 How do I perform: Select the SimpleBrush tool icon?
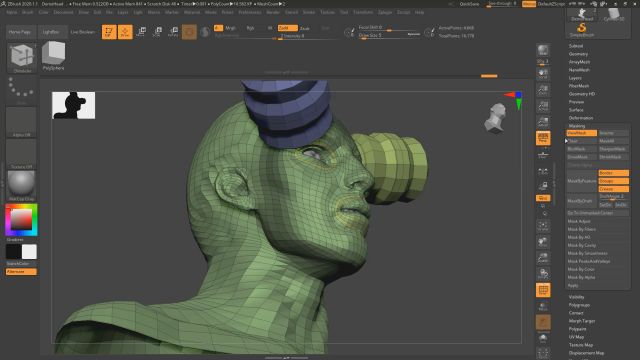tap(582, 29)
